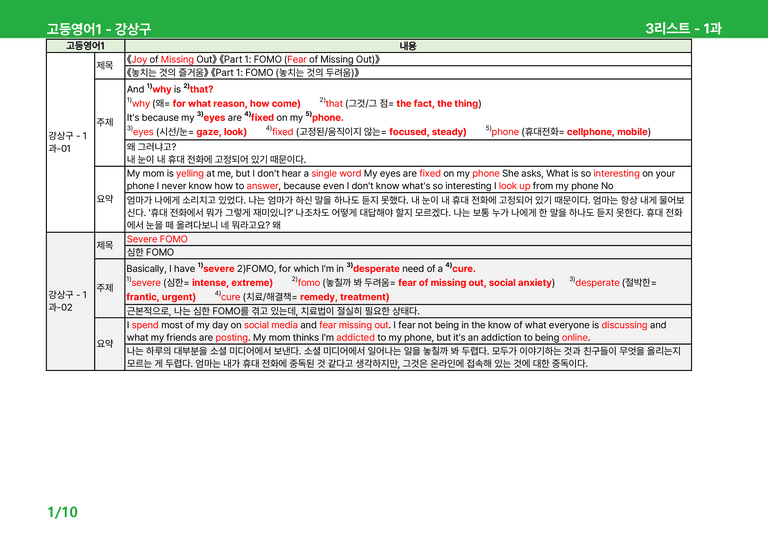Click the header title 고등영어1 - 강상구
The width and height of the screenshot is (768, 543).
click(x=98, y=29)
